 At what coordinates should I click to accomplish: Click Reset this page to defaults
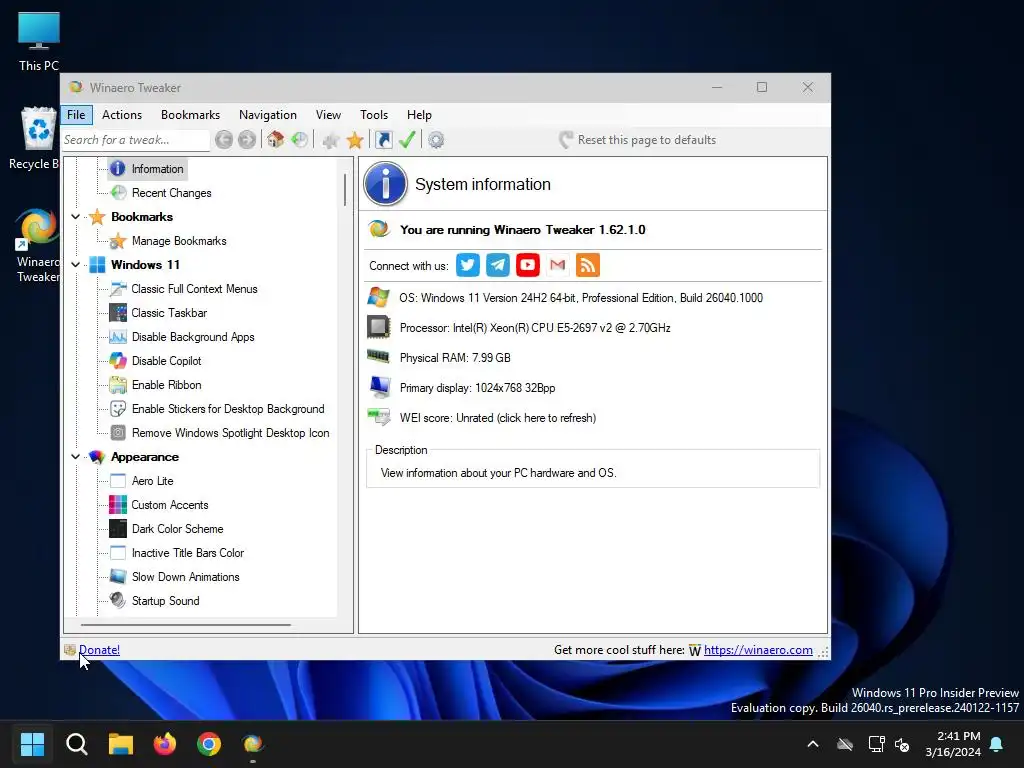637,140
